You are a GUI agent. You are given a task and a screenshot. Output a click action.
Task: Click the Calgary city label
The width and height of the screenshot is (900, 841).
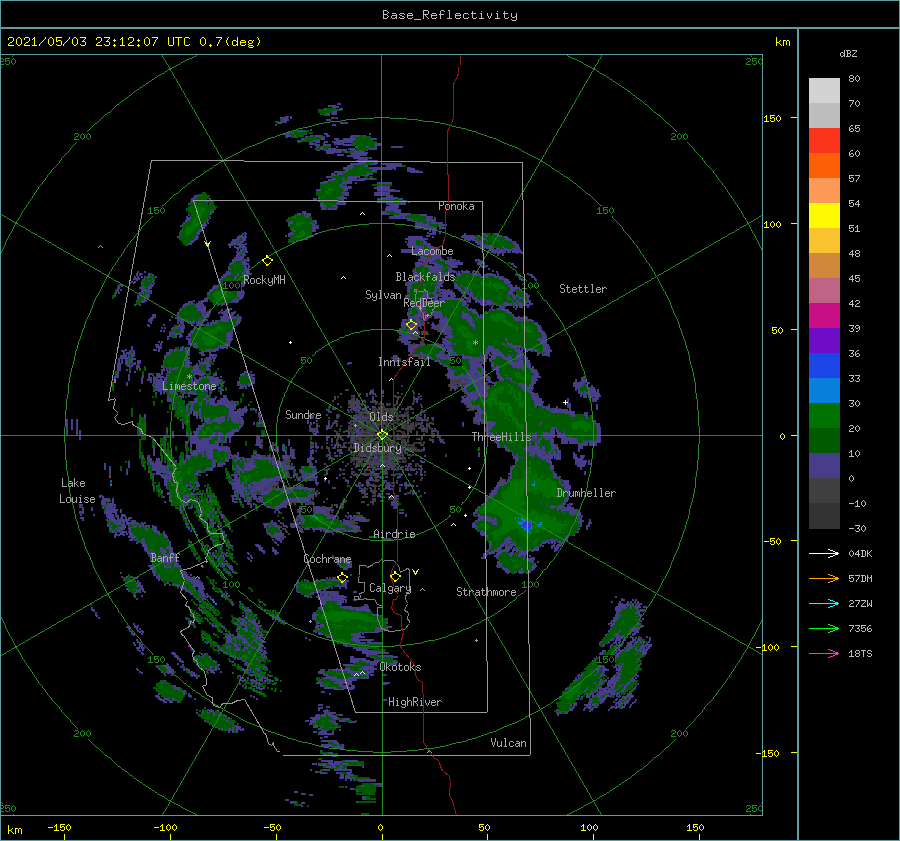pos(390,588)
